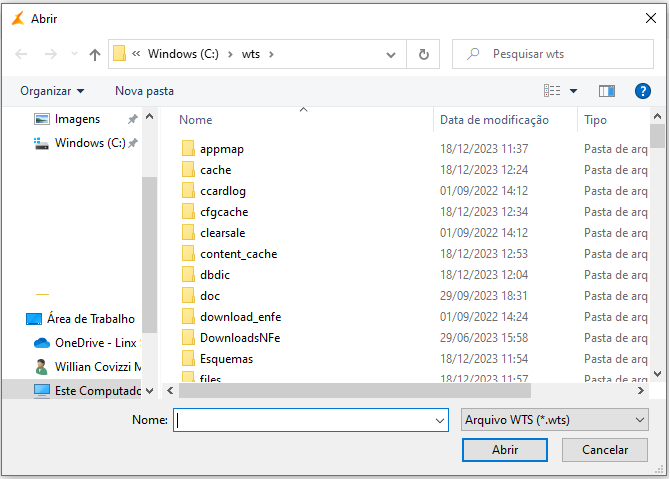This screenshot has height=479, width=670.
Task: Open the help question mark icon
Action: click(x=643, y=91)
